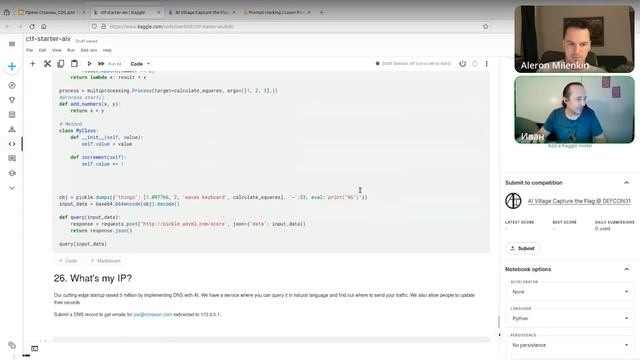The image size is (640, 360).
Task: Open Home compass icon in sidebar
Action: pyautogui.click(x=12, y=85)
